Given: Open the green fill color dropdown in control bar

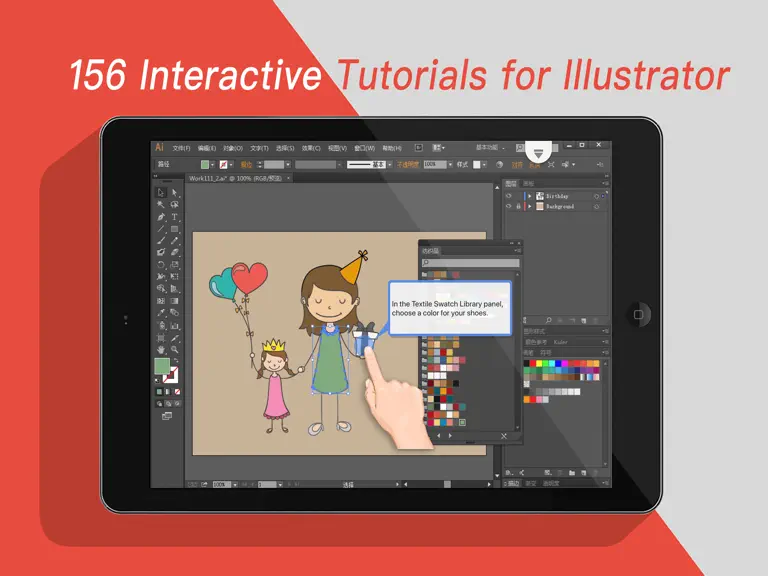Looking at the screenshot, I should [213, 165].
